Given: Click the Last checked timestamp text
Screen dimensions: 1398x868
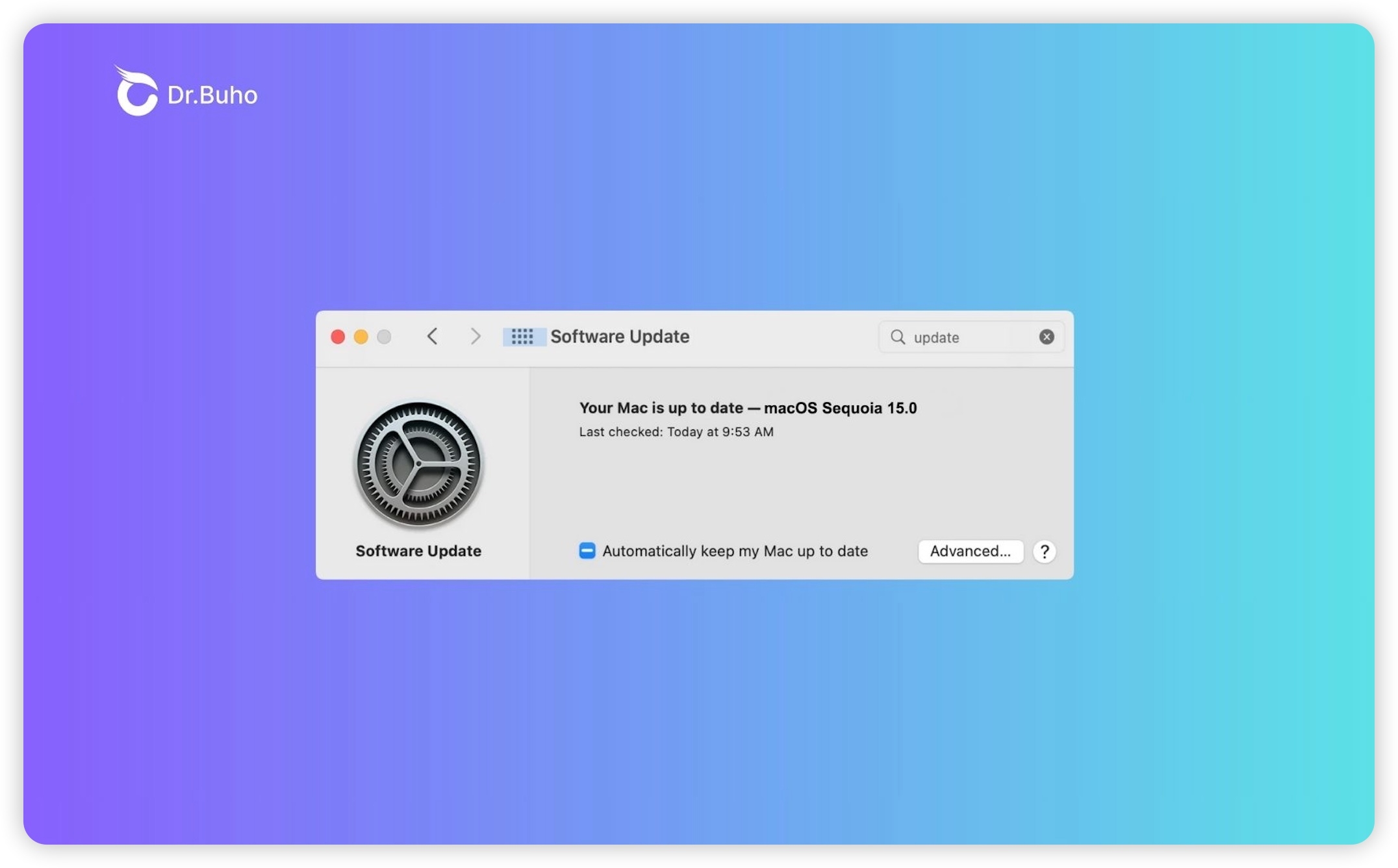Looking at the screenshot, I should coord(676,431).
